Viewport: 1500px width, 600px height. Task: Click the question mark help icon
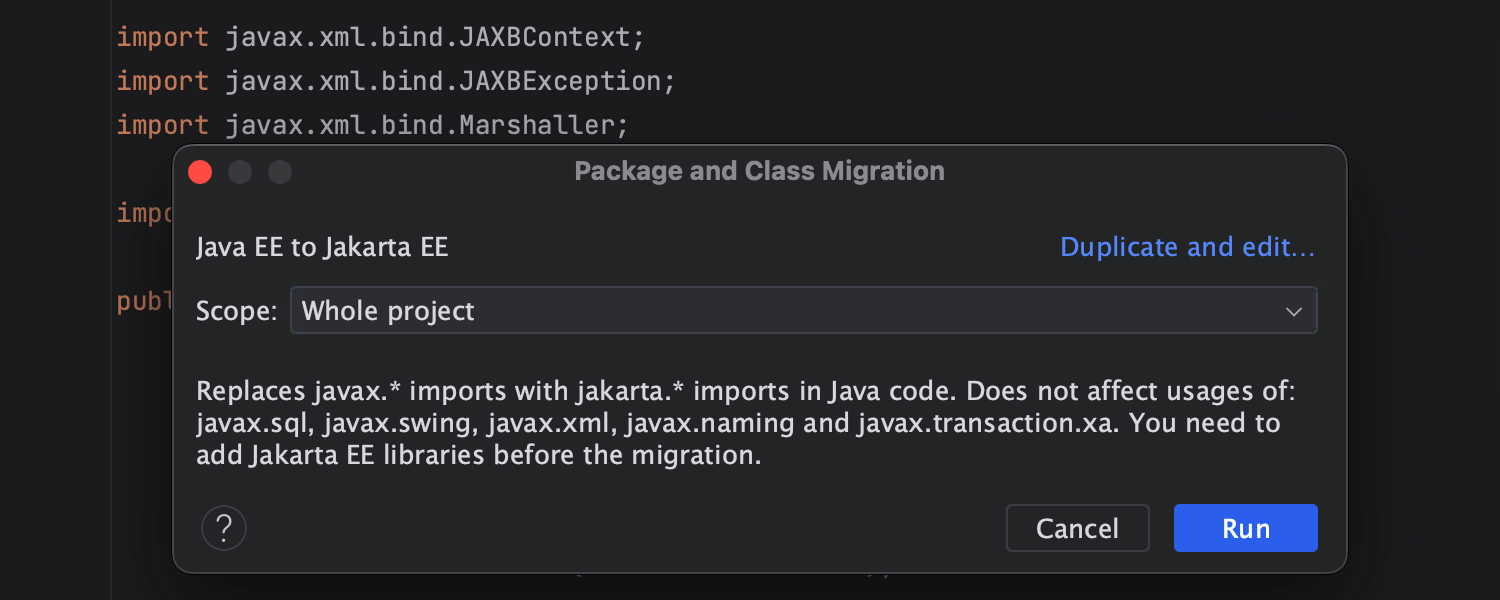224,527
